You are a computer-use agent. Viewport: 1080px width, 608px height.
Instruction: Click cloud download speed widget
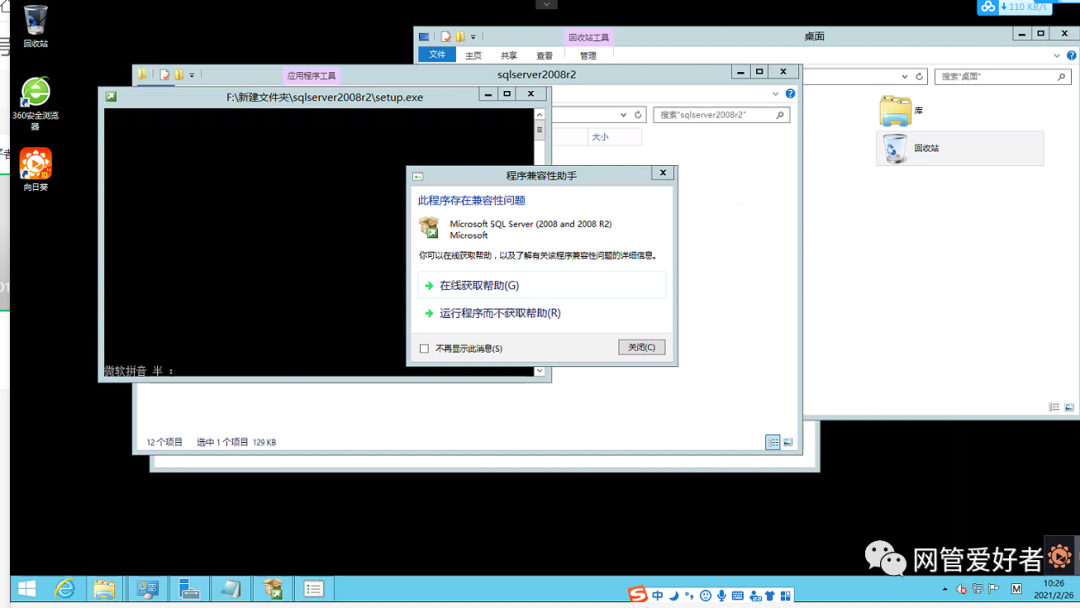[1015, 7]
